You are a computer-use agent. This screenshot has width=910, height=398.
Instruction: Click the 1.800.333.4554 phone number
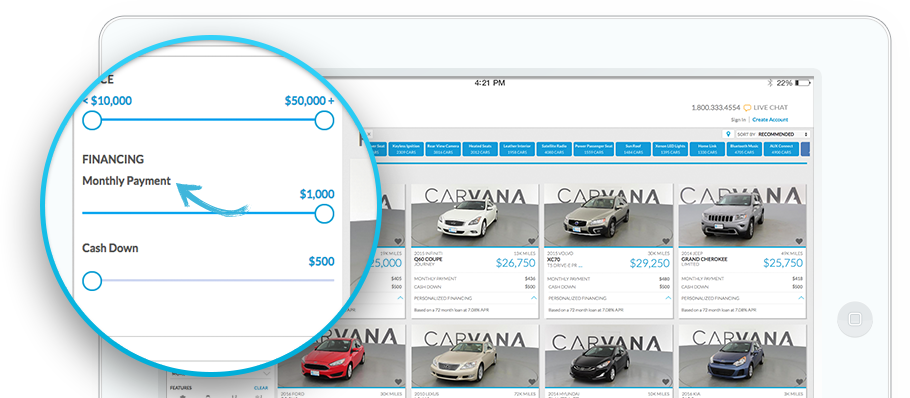[x=716, y=108]
